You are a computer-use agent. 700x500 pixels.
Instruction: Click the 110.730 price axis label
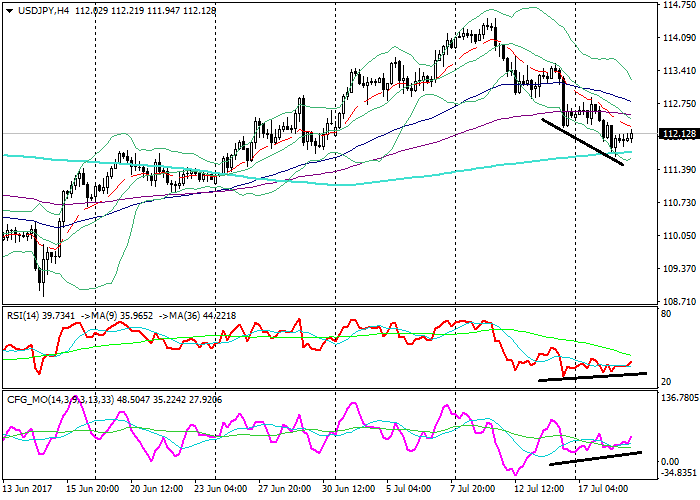679,203
